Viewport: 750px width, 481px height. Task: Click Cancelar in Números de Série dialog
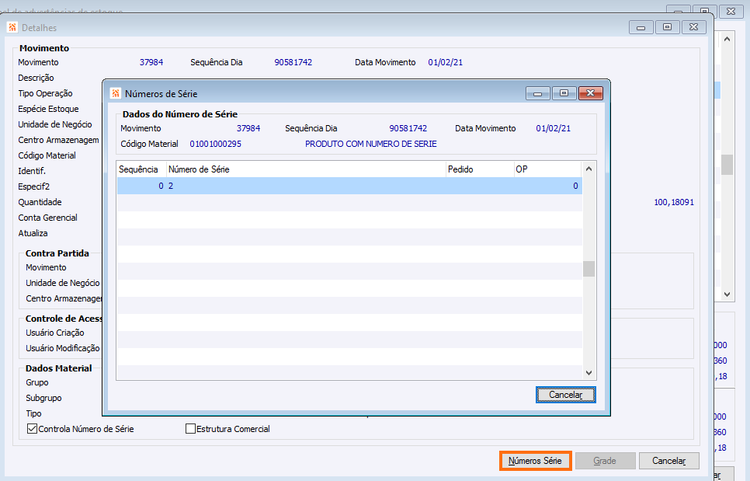[565, 395]
